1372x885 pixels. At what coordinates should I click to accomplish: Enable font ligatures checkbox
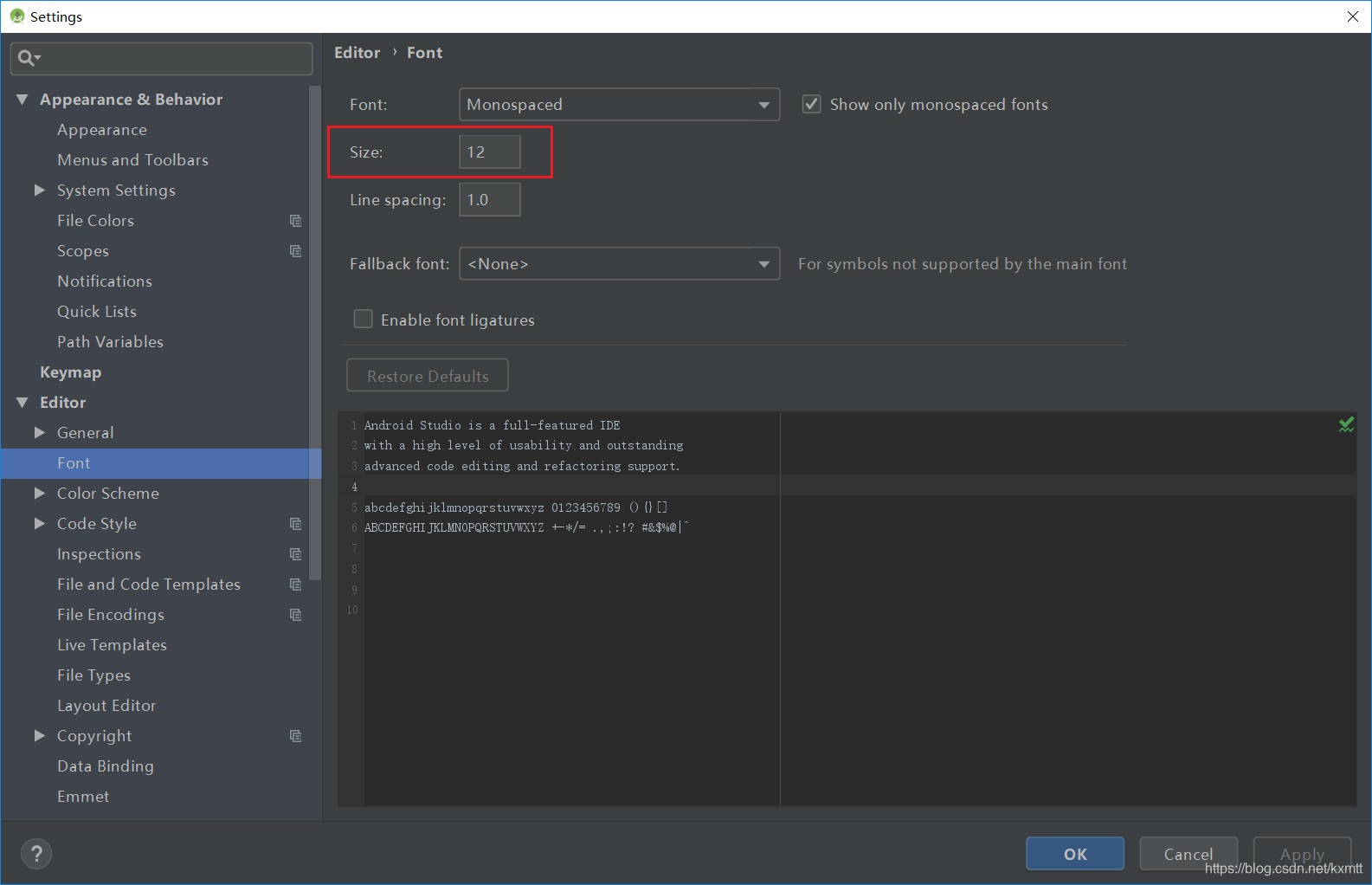364,320
